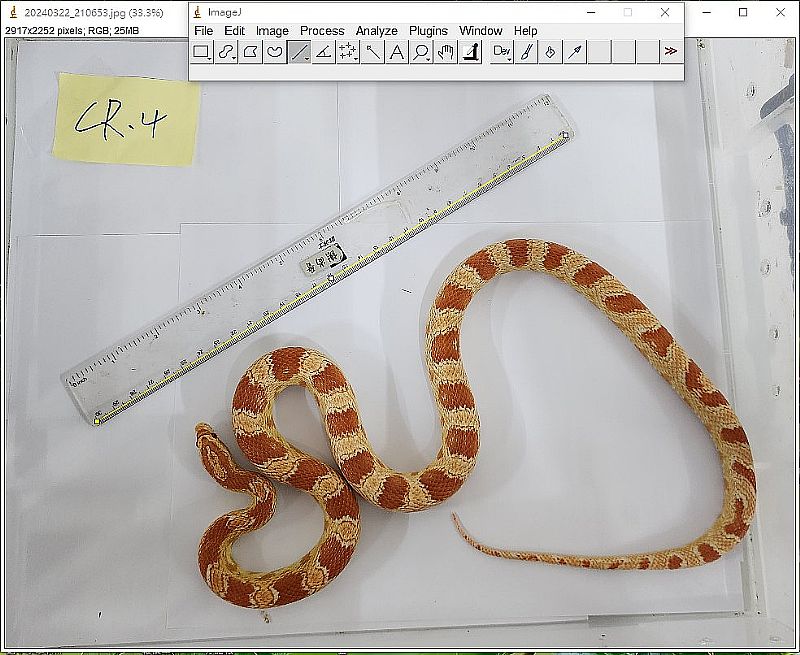Image resolution: width=800 pixels, height=655 pixels.
Task: Select the Hand scrolling tool
Action: 446,52
